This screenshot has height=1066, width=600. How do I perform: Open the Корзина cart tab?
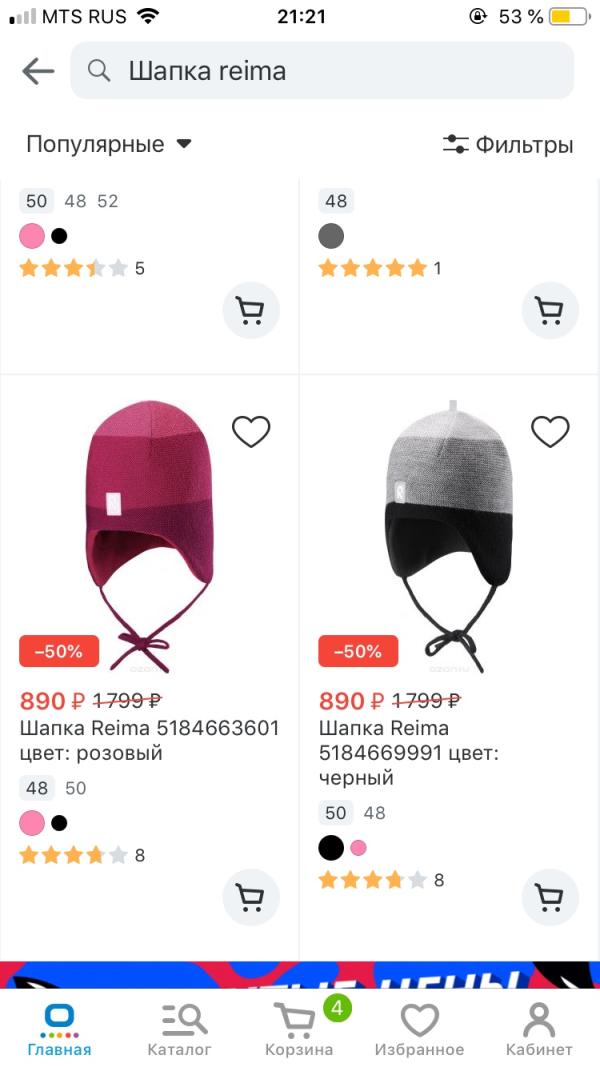click(299, 1029)
